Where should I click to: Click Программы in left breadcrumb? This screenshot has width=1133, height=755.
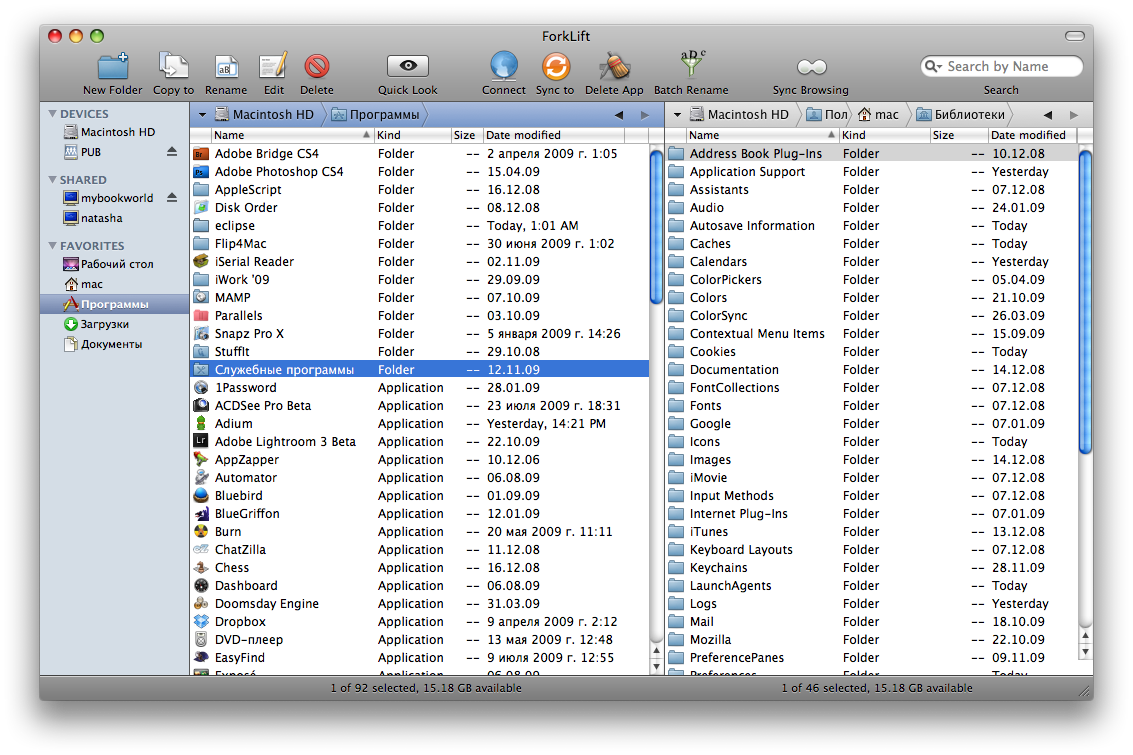tap(376, 115)
